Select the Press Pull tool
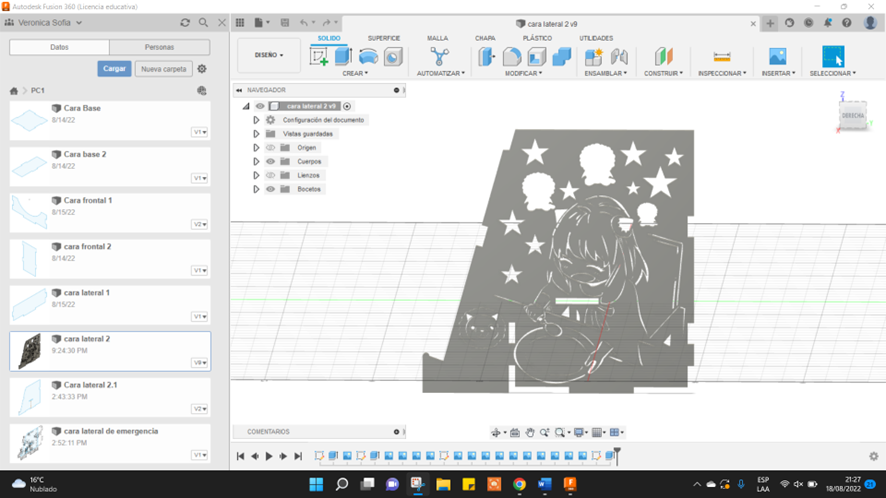 point(487,57)
